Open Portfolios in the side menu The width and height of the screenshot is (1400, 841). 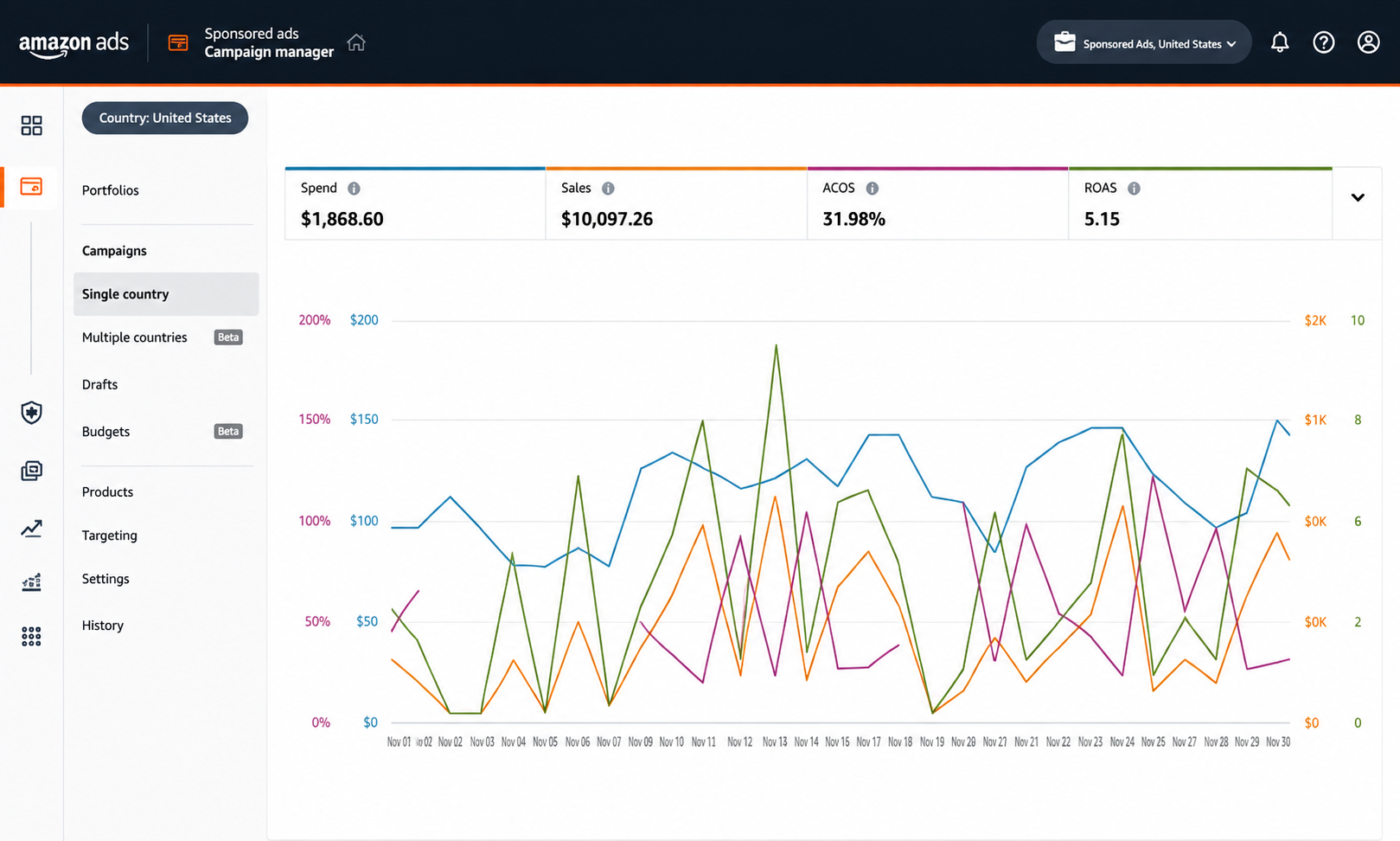(x=110, y=190)
